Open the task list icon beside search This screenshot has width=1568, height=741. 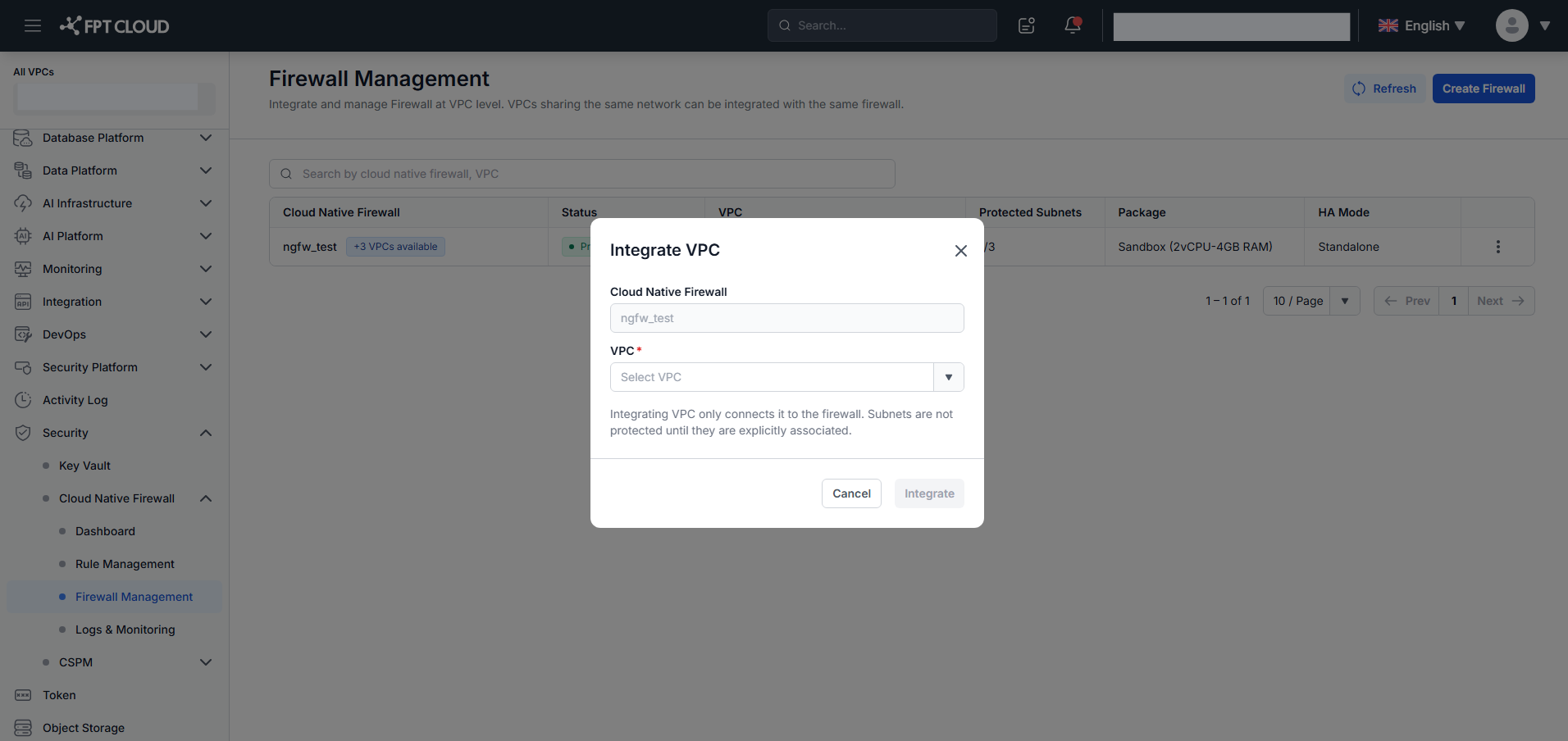click(1027, 25)
